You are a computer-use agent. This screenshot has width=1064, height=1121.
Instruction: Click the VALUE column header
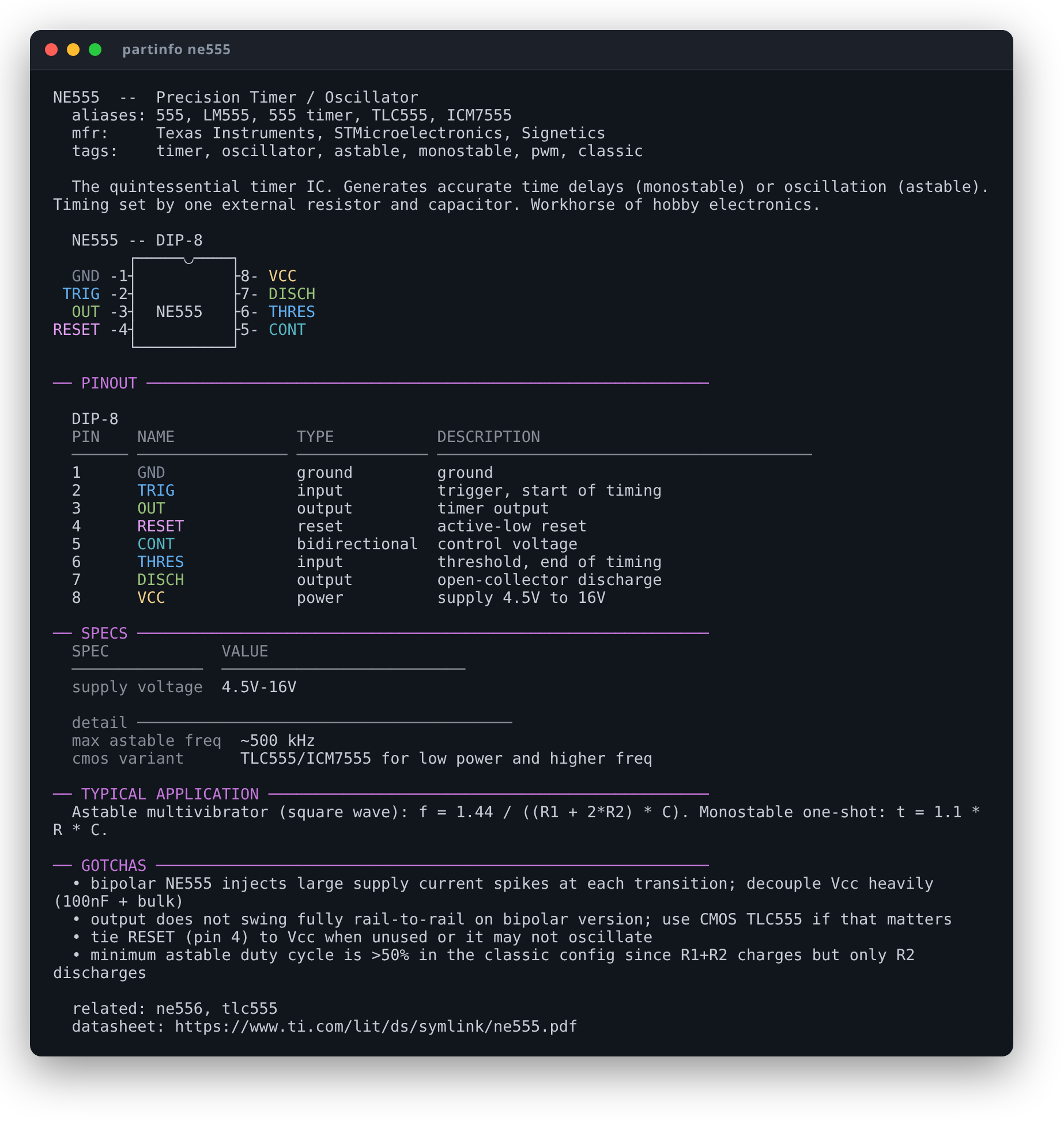[x=245, y=651]
